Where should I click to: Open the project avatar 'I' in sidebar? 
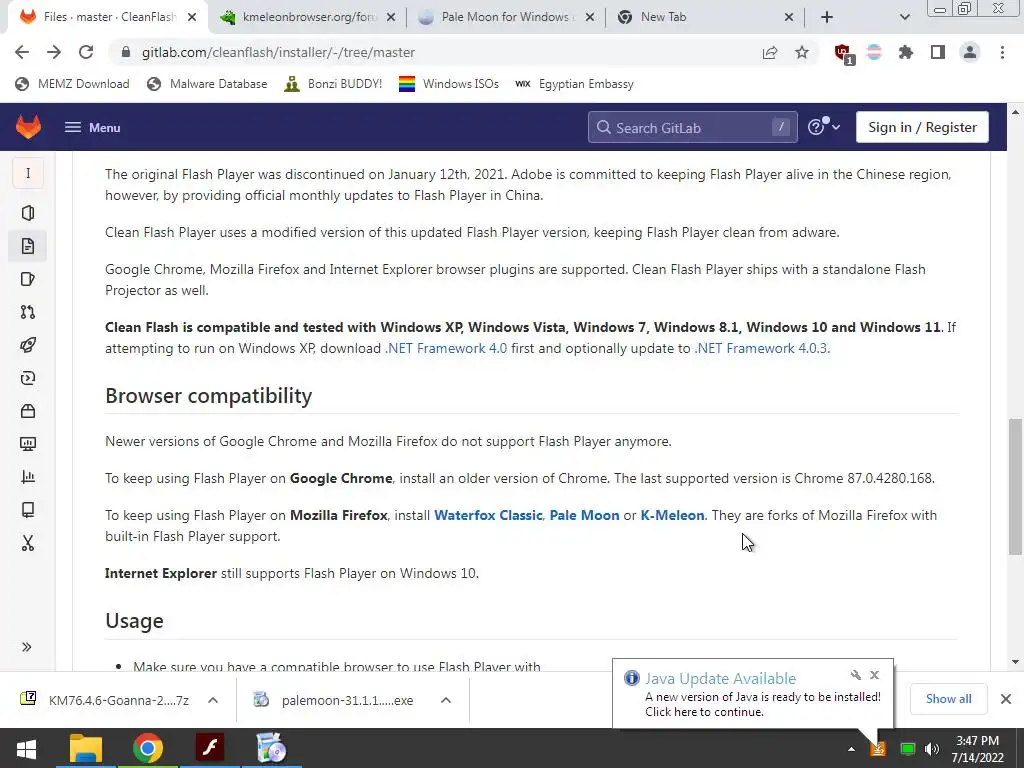tap(27, 174)
